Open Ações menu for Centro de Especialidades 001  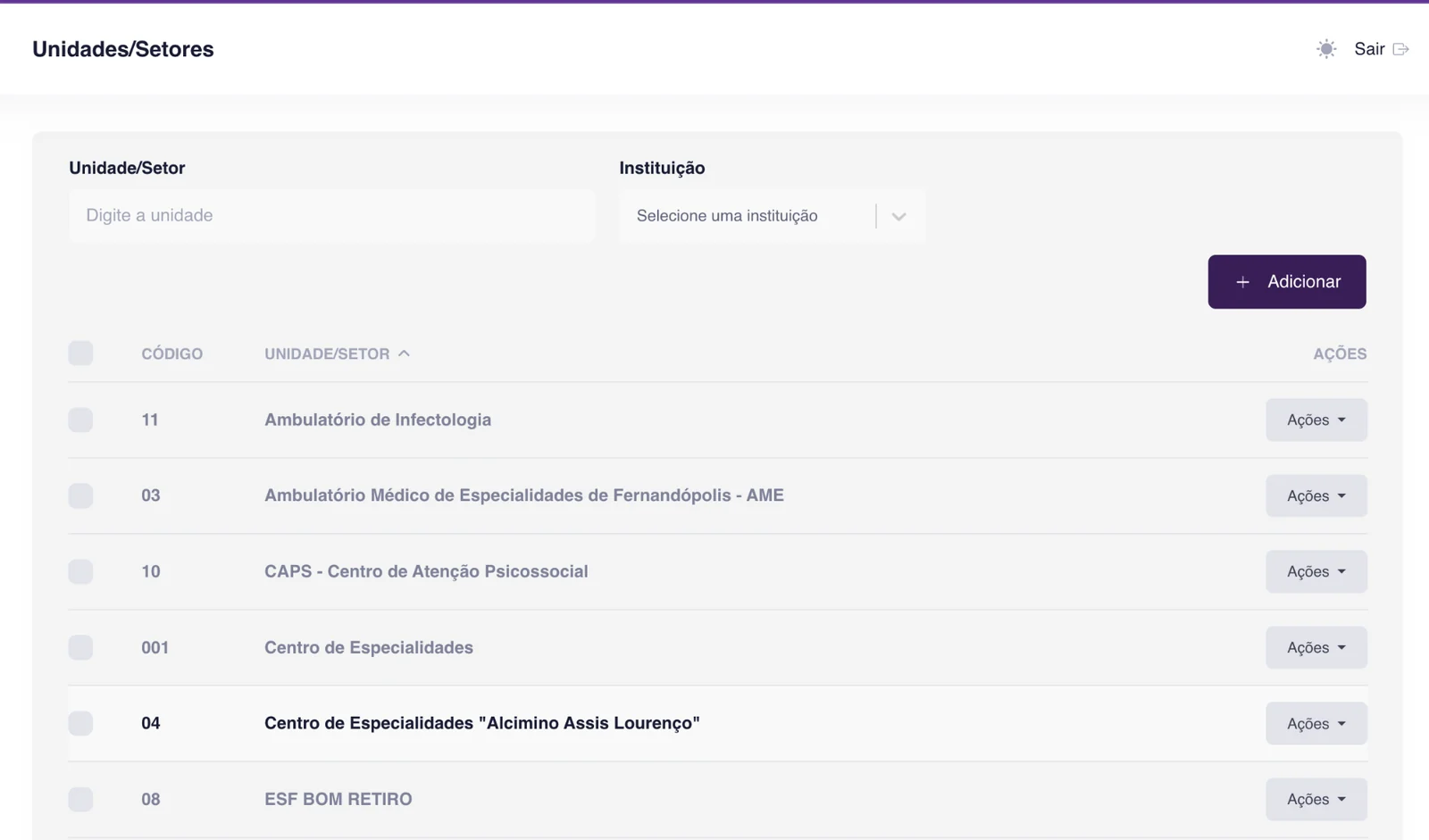[x=1316, y=647]
